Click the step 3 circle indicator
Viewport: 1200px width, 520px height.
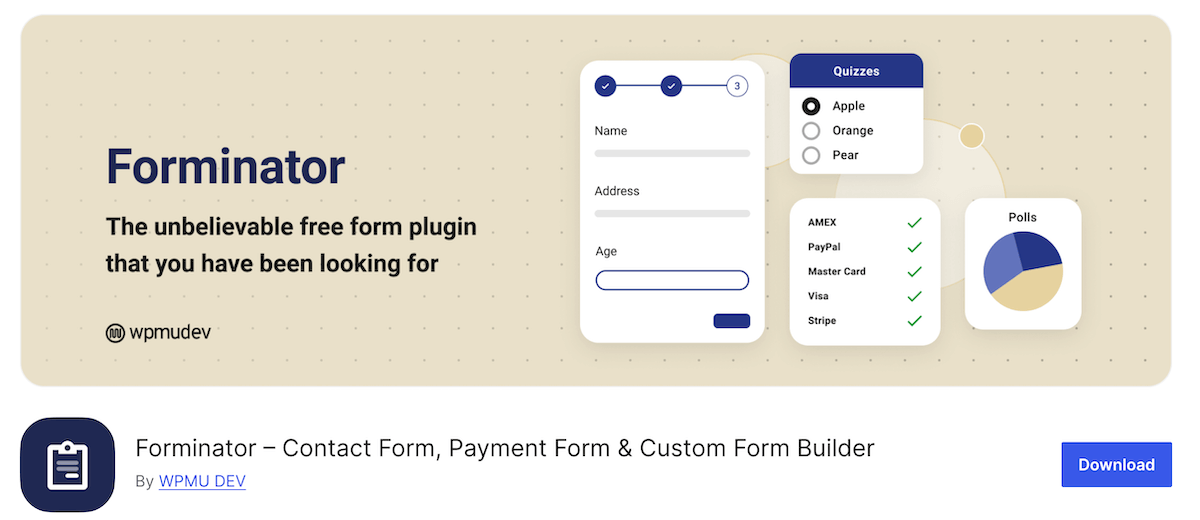737,86
